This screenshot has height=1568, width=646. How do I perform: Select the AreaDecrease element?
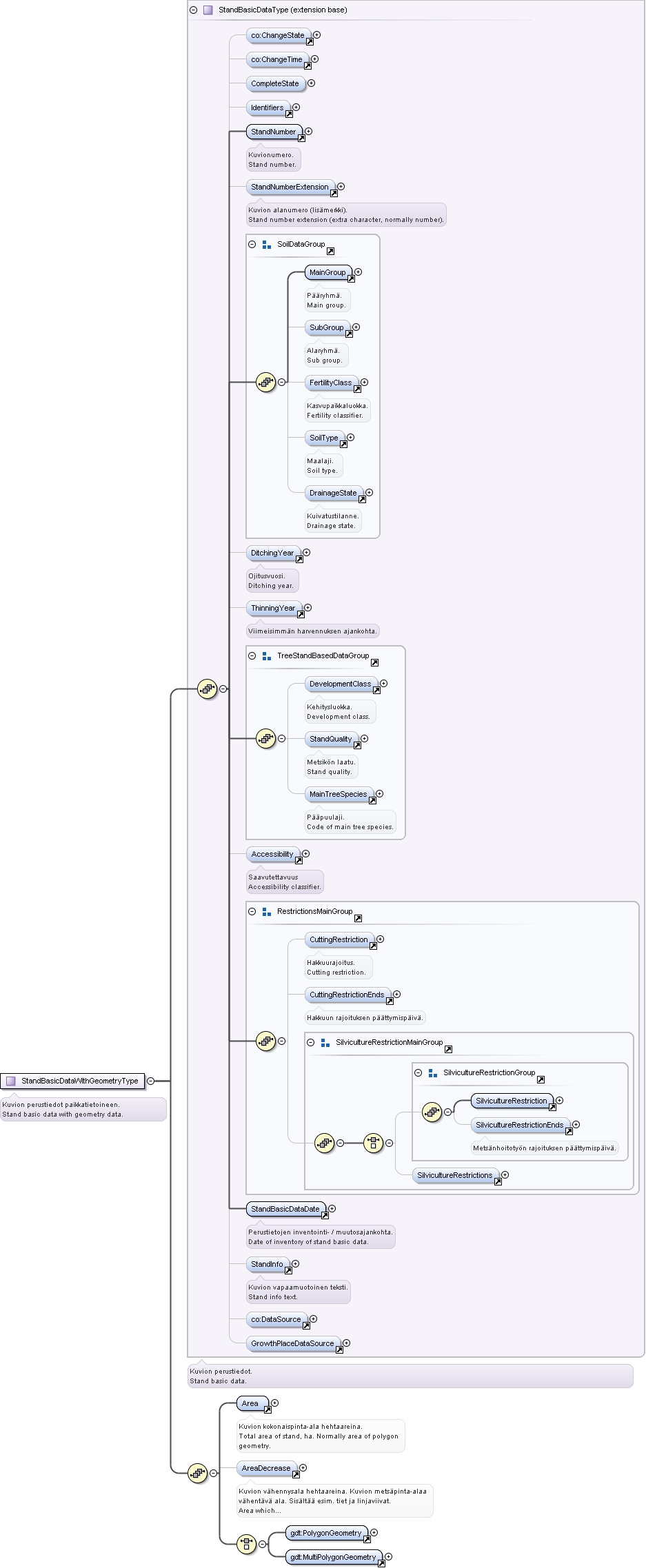[x=268, y=1468]
